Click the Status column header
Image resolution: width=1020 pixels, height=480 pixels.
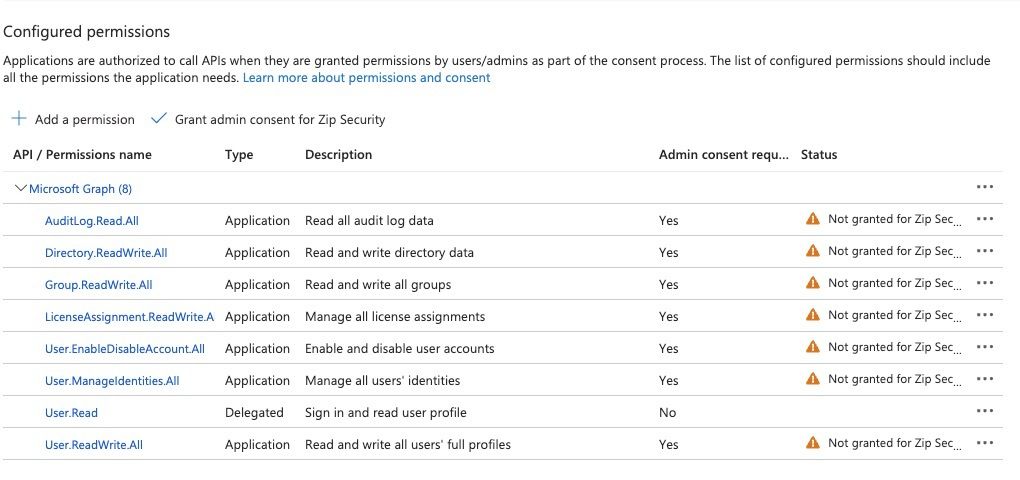pyautogui.click(x=819, y=155)
